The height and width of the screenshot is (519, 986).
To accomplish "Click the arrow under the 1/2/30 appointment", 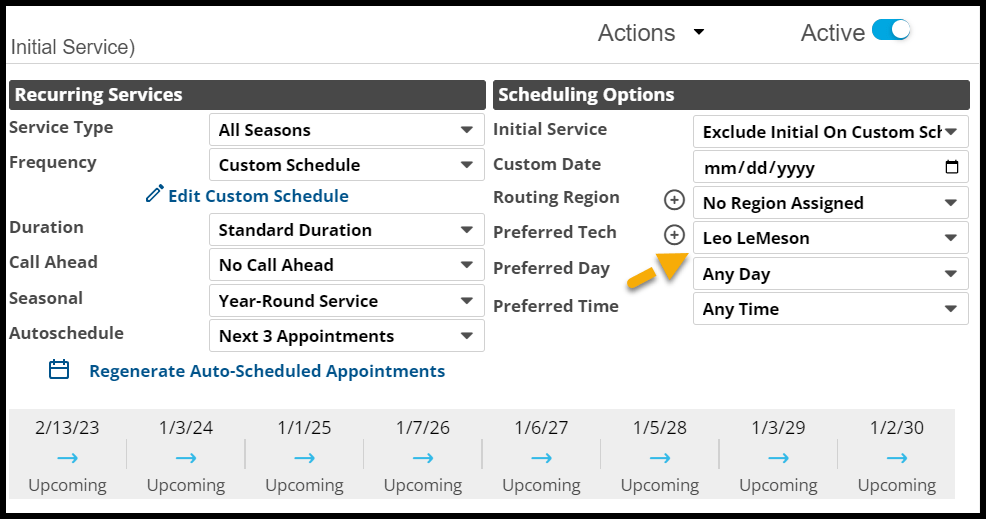I will [x=897, y=458].
